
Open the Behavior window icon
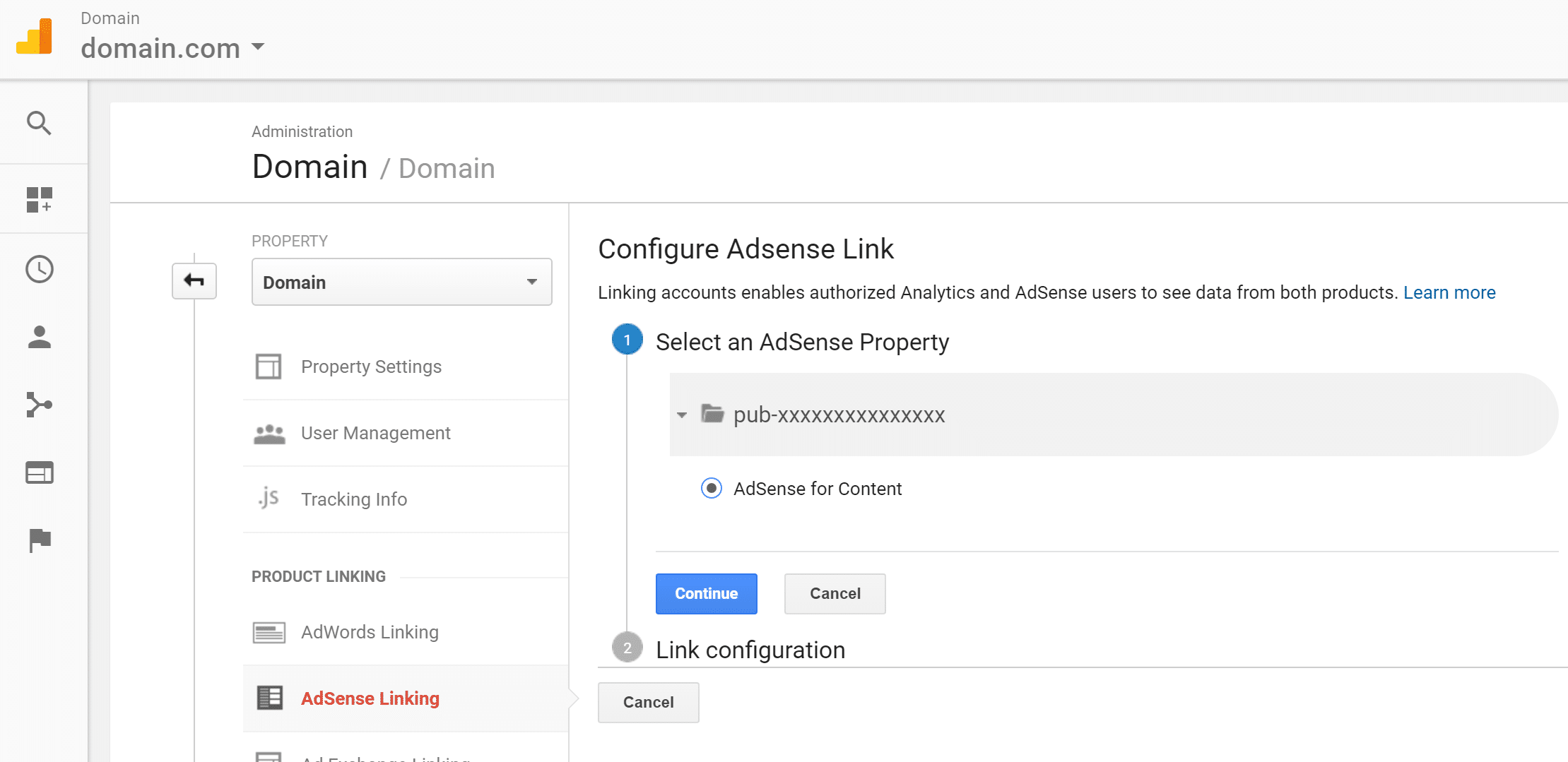click(x=39, y=472)
